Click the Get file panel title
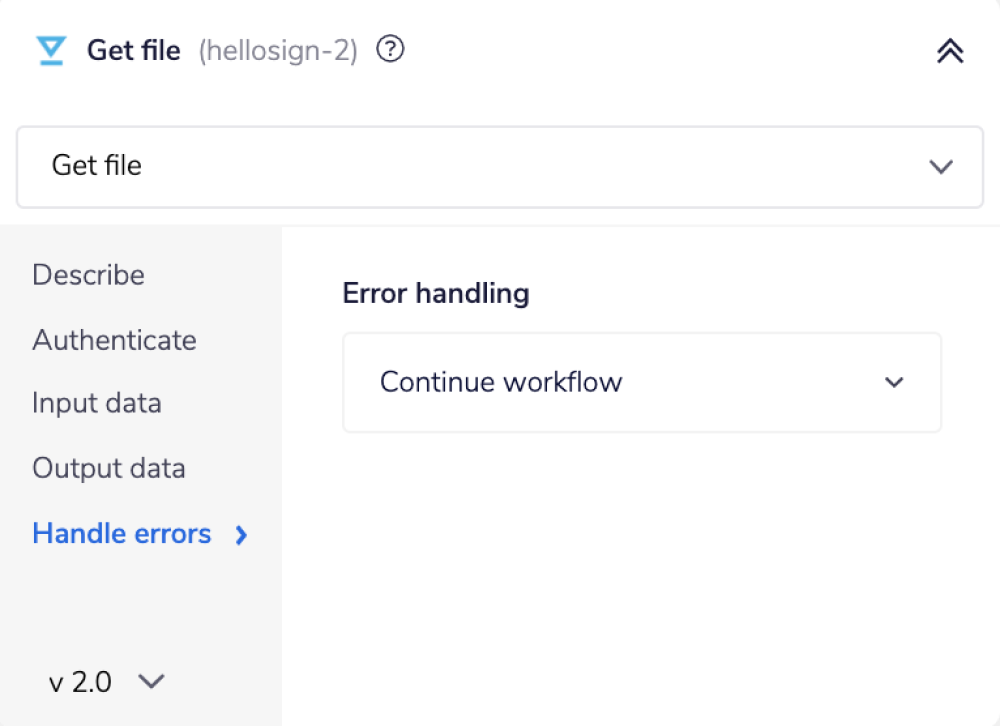This screenshot has width=1000, height=726. (x=133, y=50)
